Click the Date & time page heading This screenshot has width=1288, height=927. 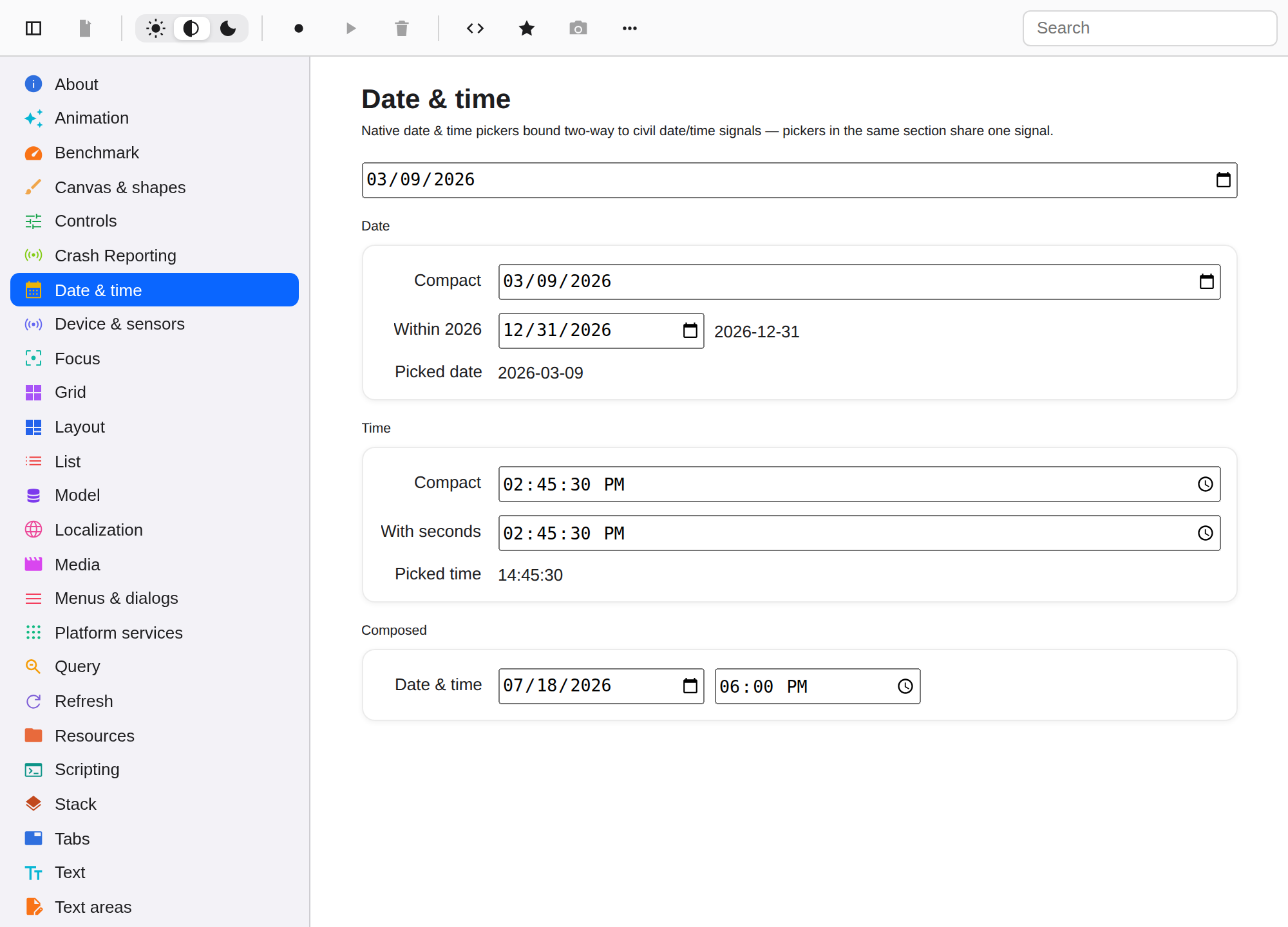(436, 99)
